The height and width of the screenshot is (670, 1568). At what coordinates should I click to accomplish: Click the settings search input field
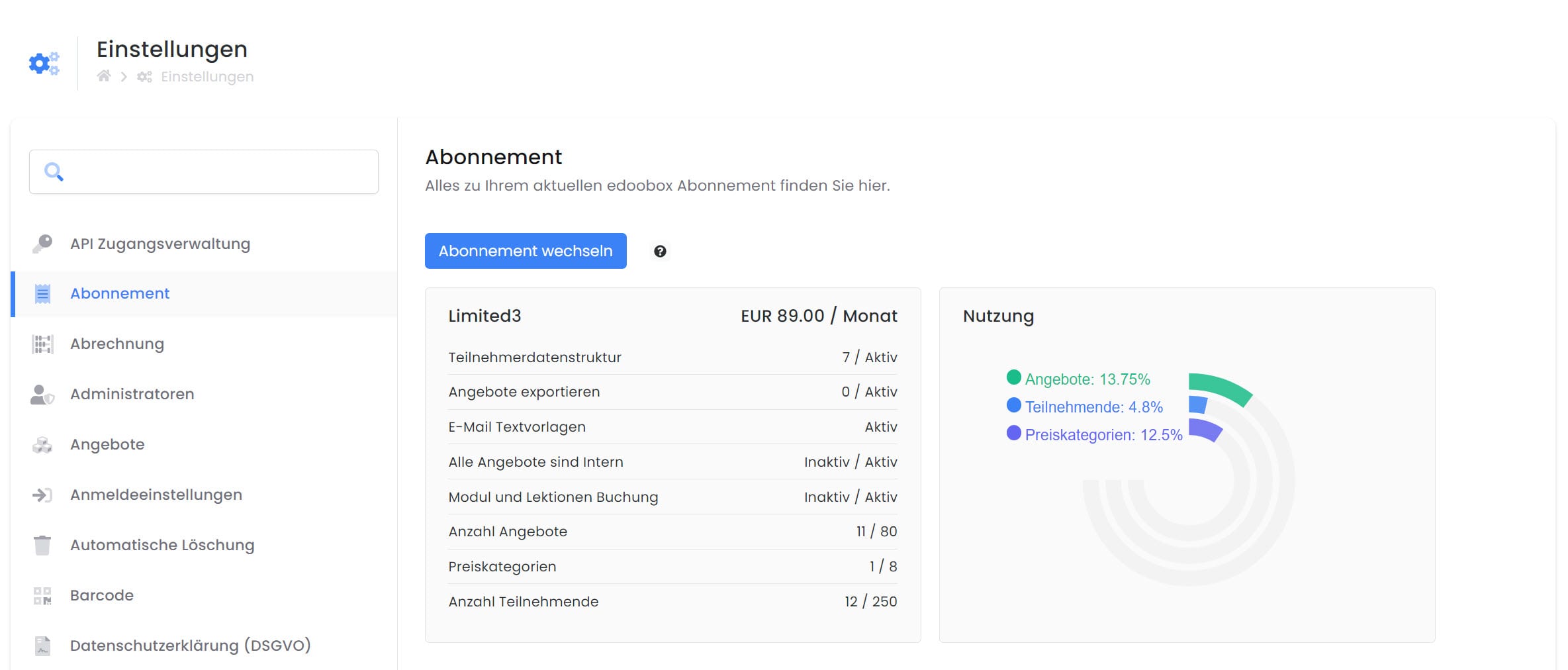coord(204,171)
